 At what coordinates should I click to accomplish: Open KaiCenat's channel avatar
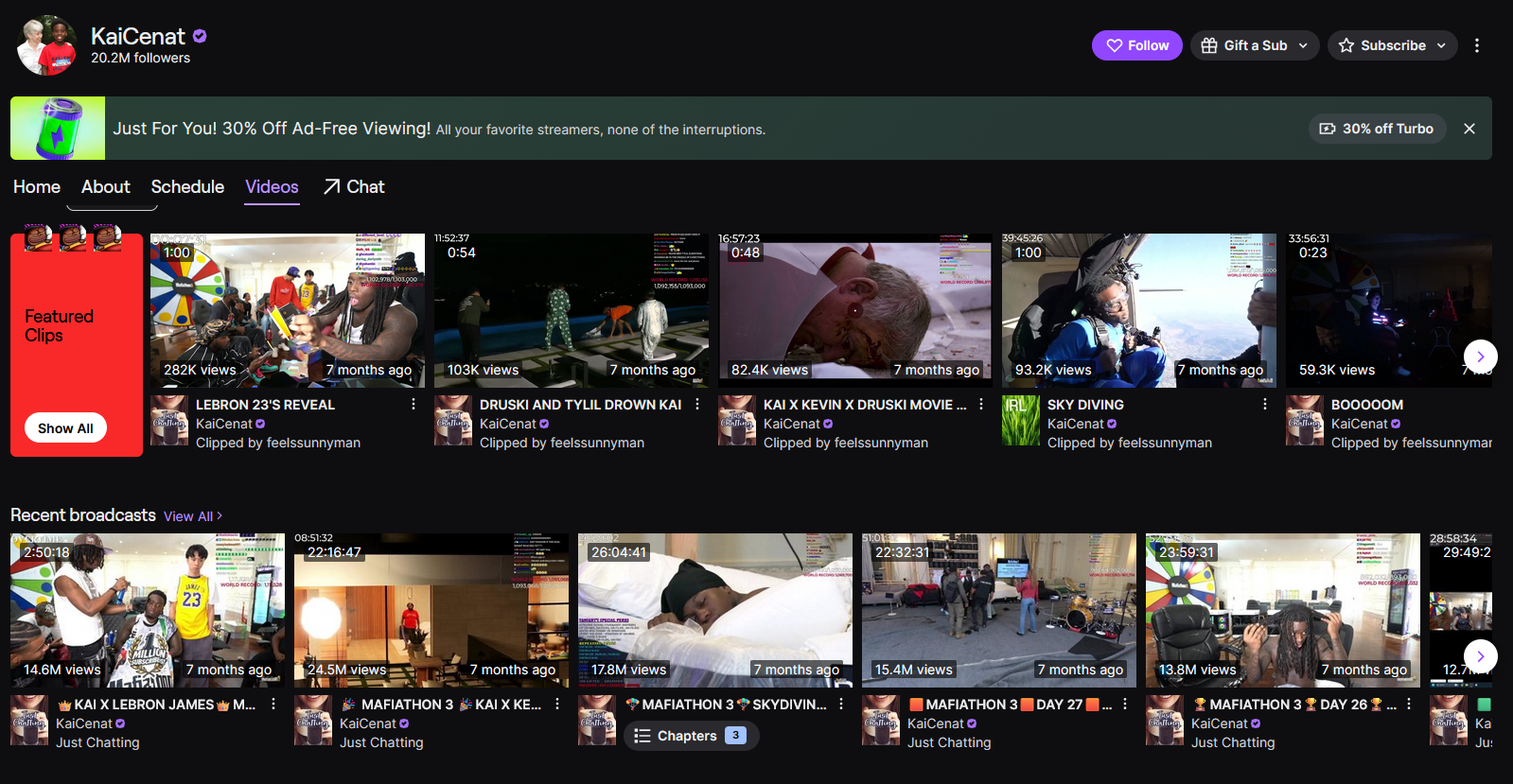tap(47, 45)
